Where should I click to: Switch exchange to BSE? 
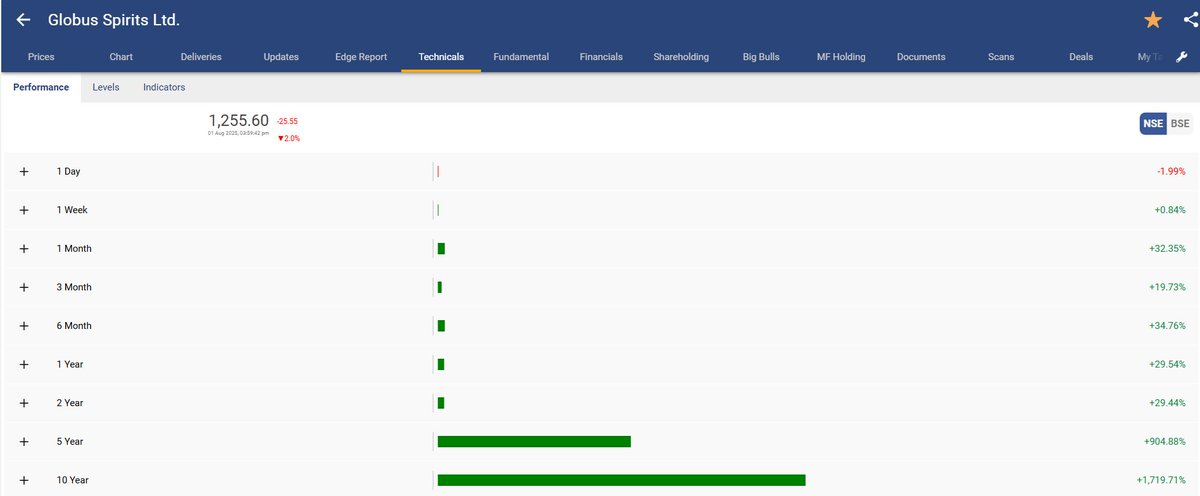click(1180, 123)
